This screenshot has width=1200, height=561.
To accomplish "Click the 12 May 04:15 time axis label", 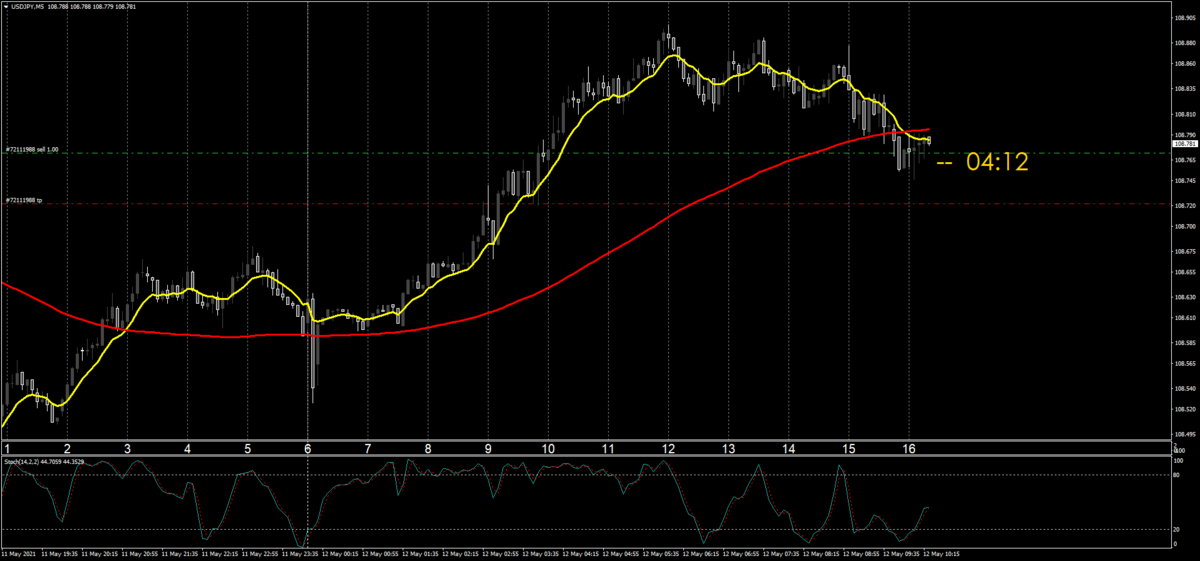I will coord(580,554).
